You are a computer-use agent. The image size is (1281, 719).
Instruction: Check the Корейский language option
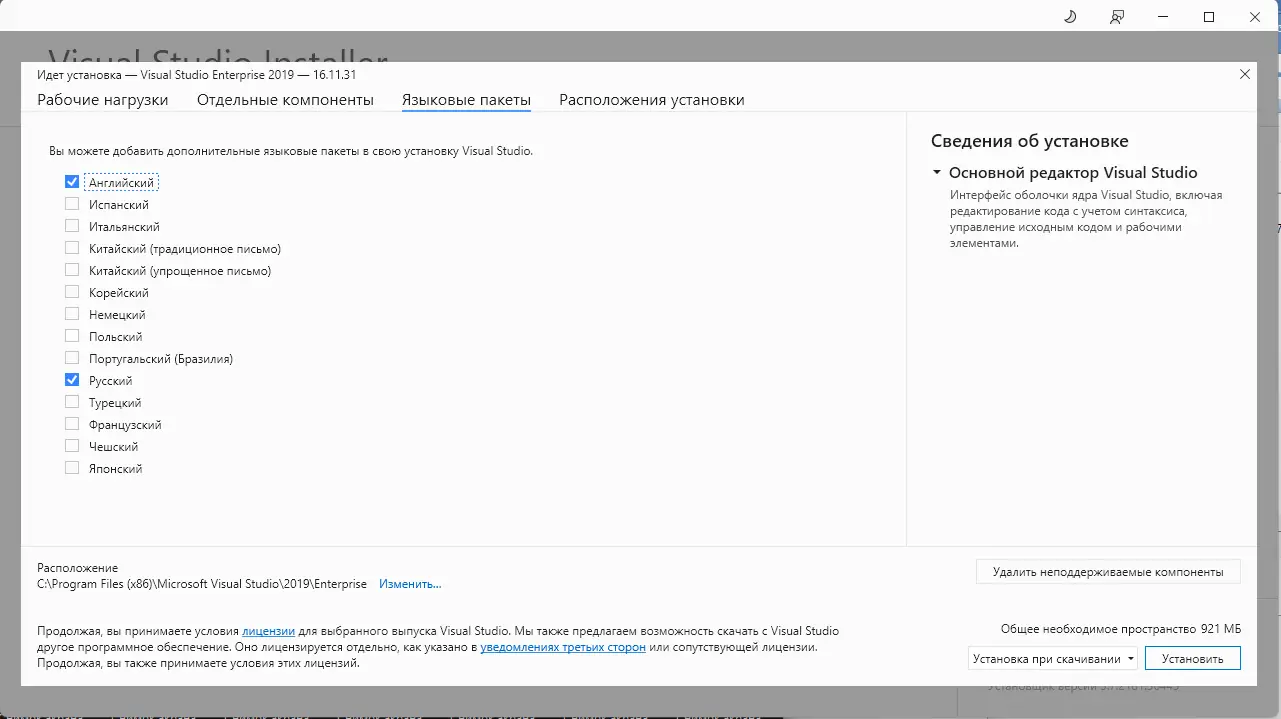[71, 291]
